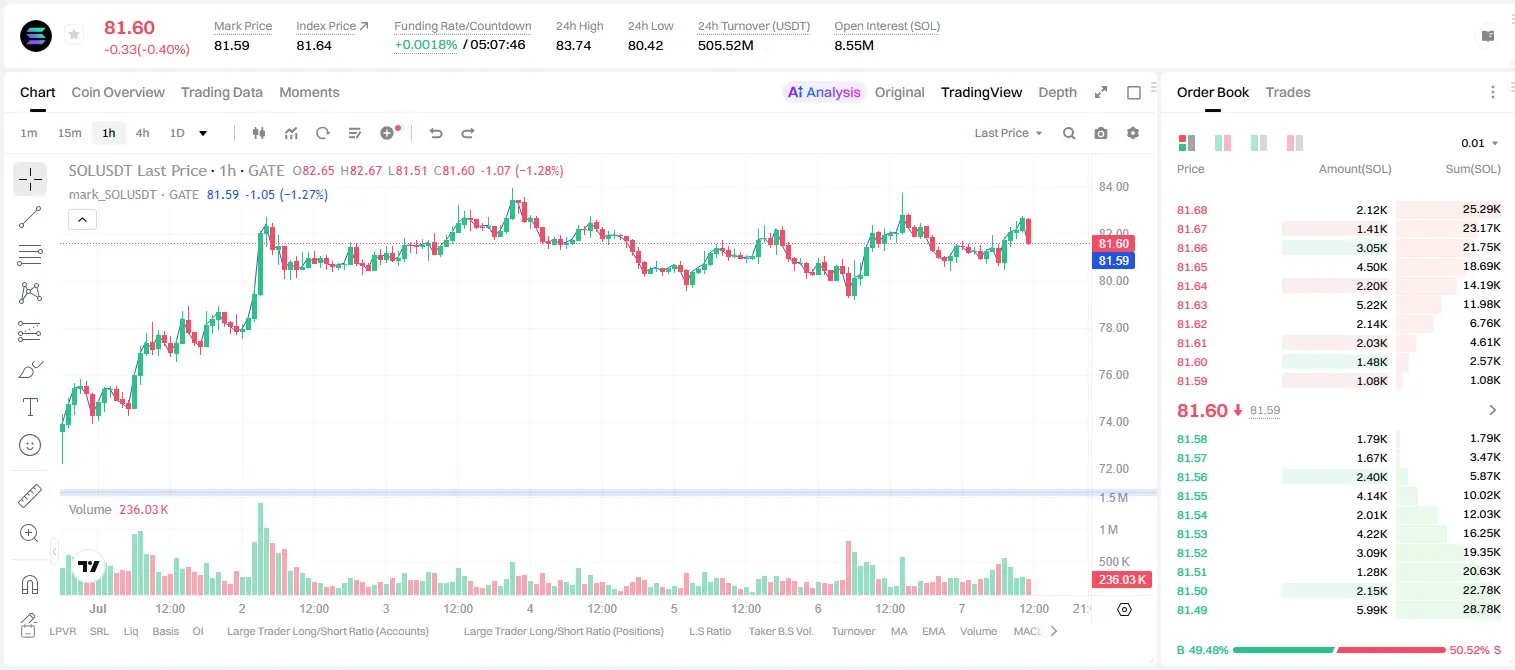Click the buy/sell ratio bar

[x=1339, y=650]
